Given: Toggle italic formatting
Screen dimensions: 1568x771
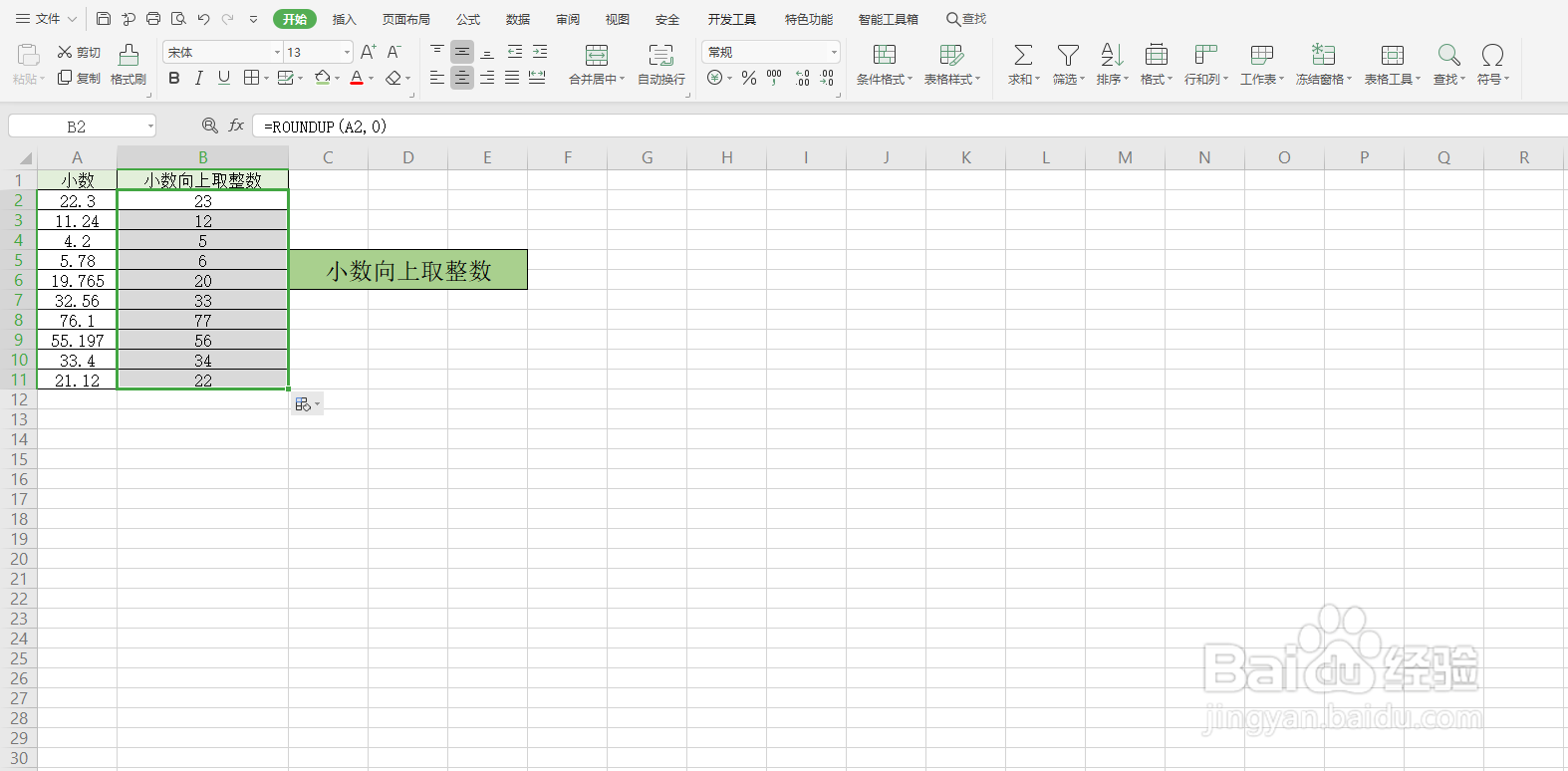Looking at the screenshot, I should (199, 78).
